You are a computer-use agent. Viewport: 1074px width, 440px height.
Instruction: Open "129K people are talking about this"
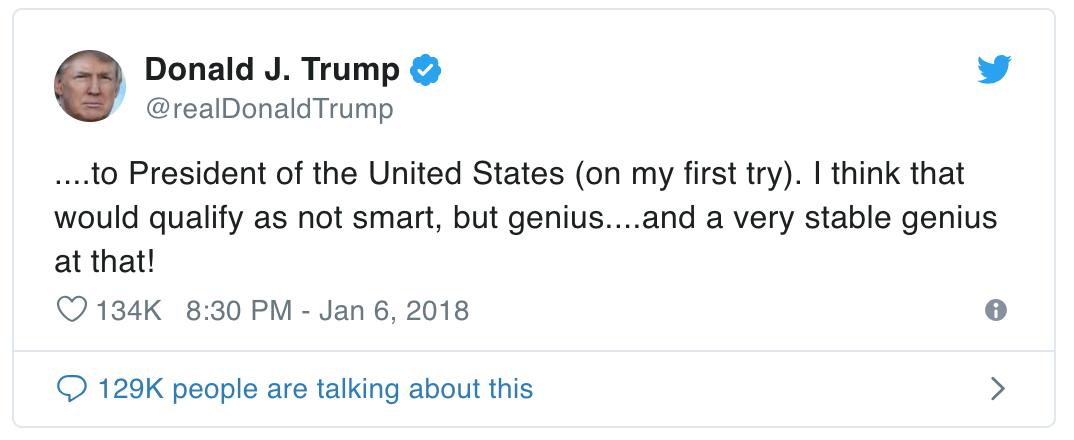click(315, 388)
